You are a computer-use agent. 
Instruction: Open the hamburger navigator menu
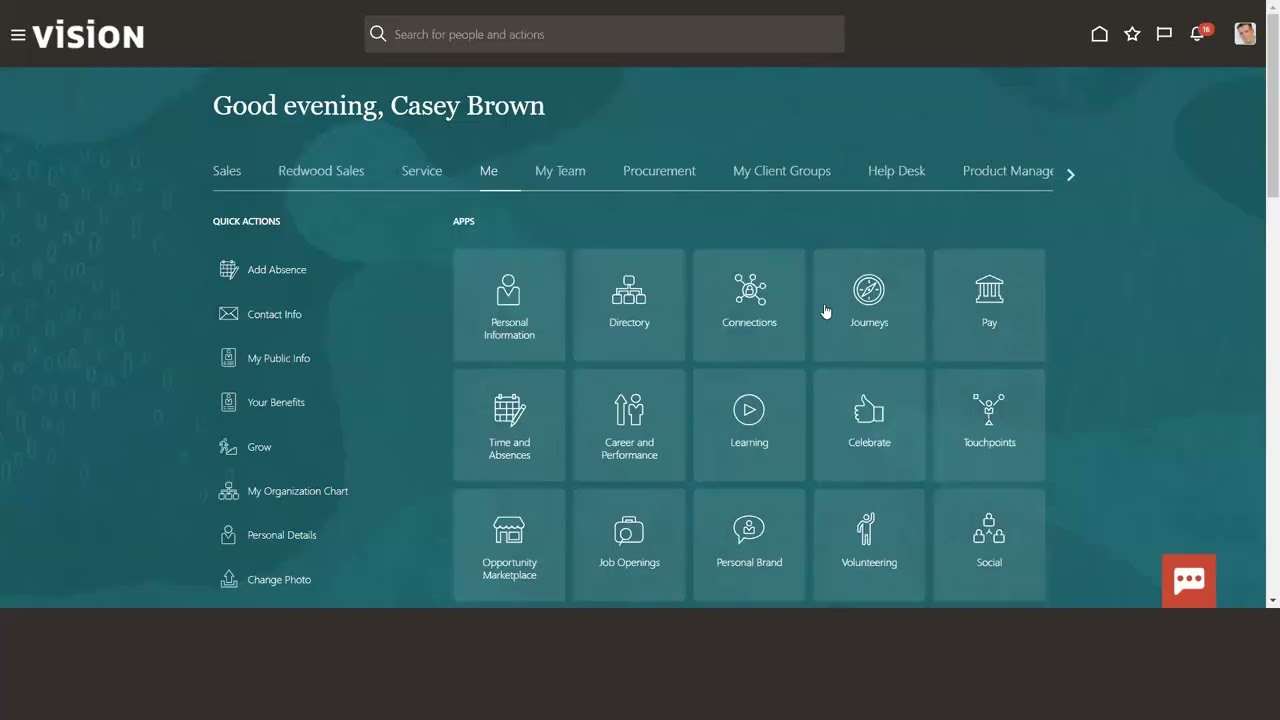[x=17, y=35]
